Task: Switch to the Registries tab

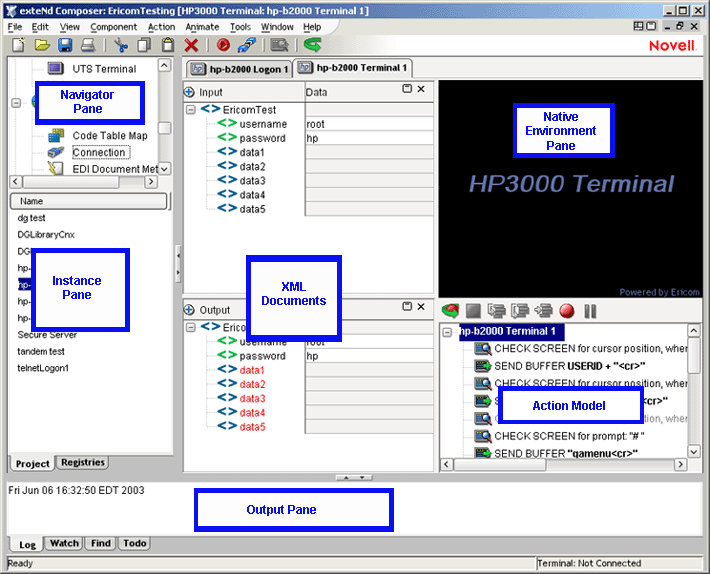Action: (83, 462)
